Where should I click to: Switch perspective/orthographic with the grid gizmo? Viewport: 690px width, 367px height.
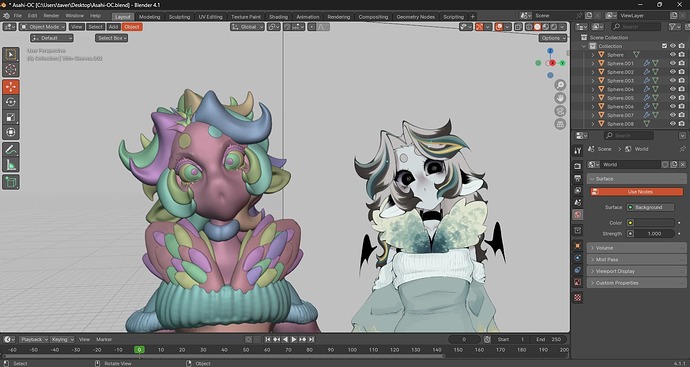[560, 124]
